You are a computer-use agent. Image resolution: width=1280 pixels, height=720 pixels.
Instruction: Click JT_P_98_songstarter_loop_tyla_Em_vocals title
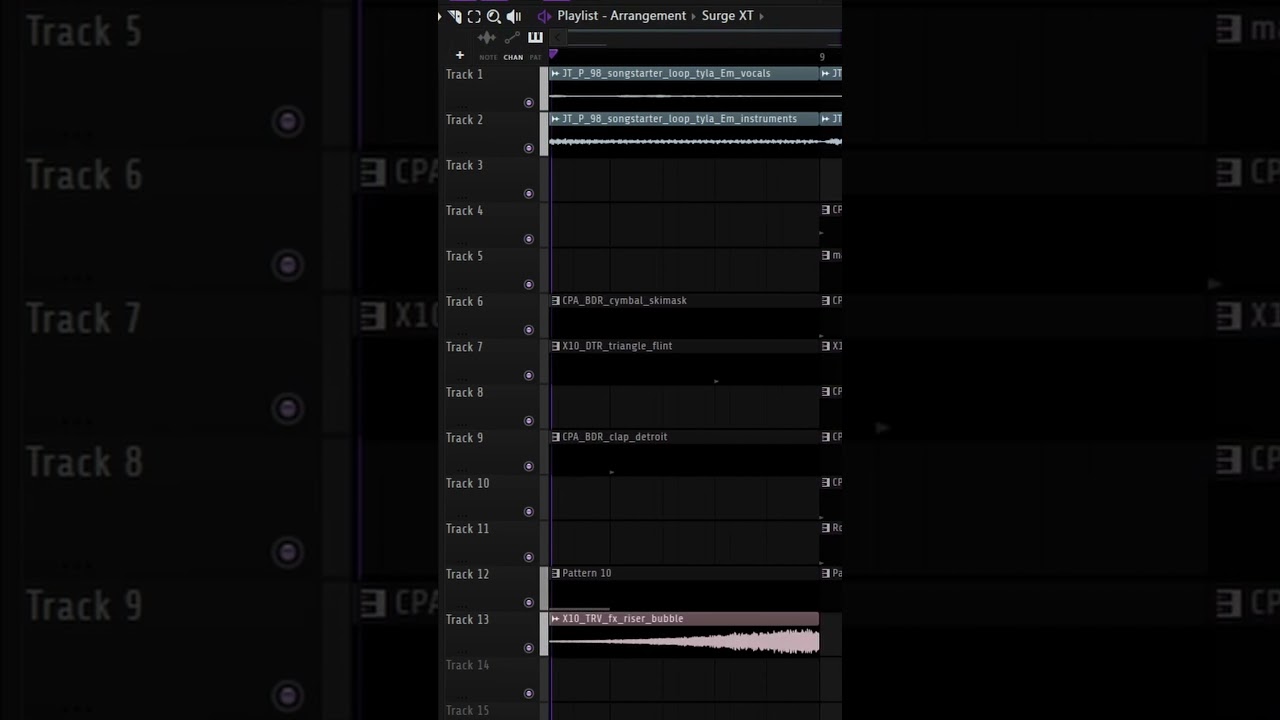tap(666, 73)
